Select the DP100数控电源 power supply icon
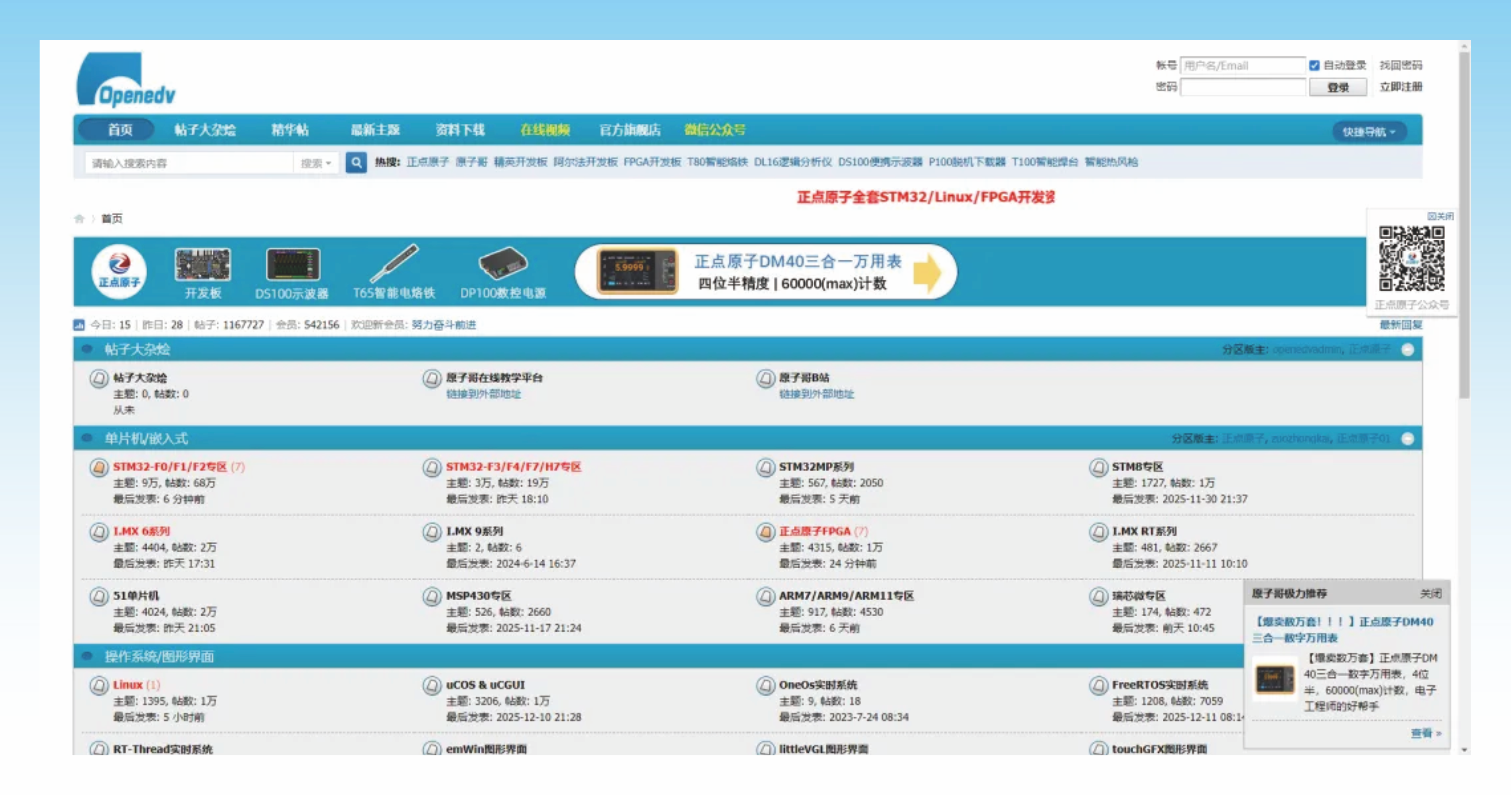Viewport: 1511px width, 795px height. [503, 265]
